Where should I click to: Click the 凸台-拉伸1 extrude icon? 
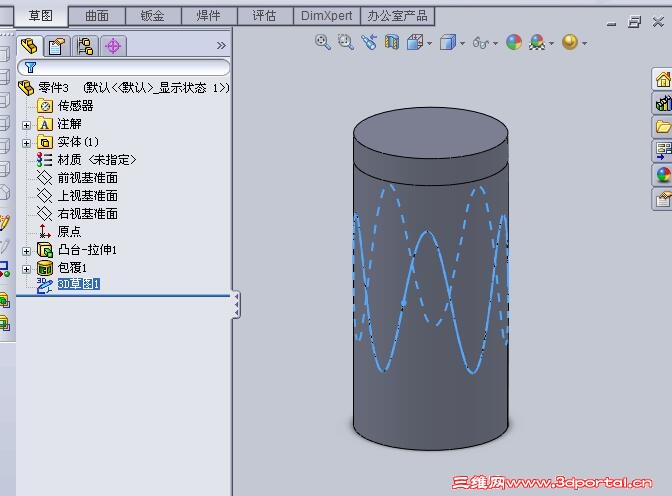(45, 250)
